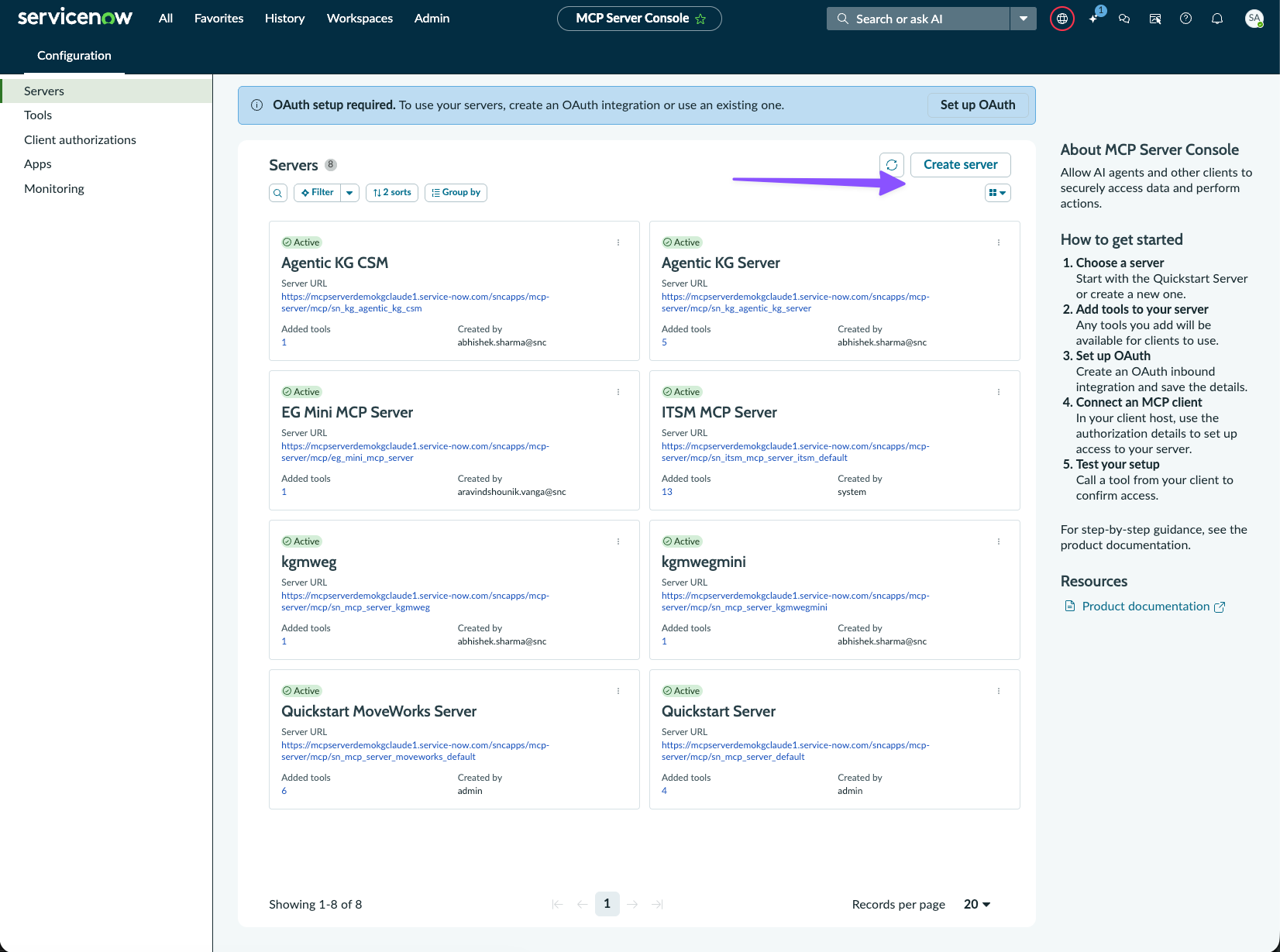
Task: Select the Configuration tab
Action: [x=74, y=56]
